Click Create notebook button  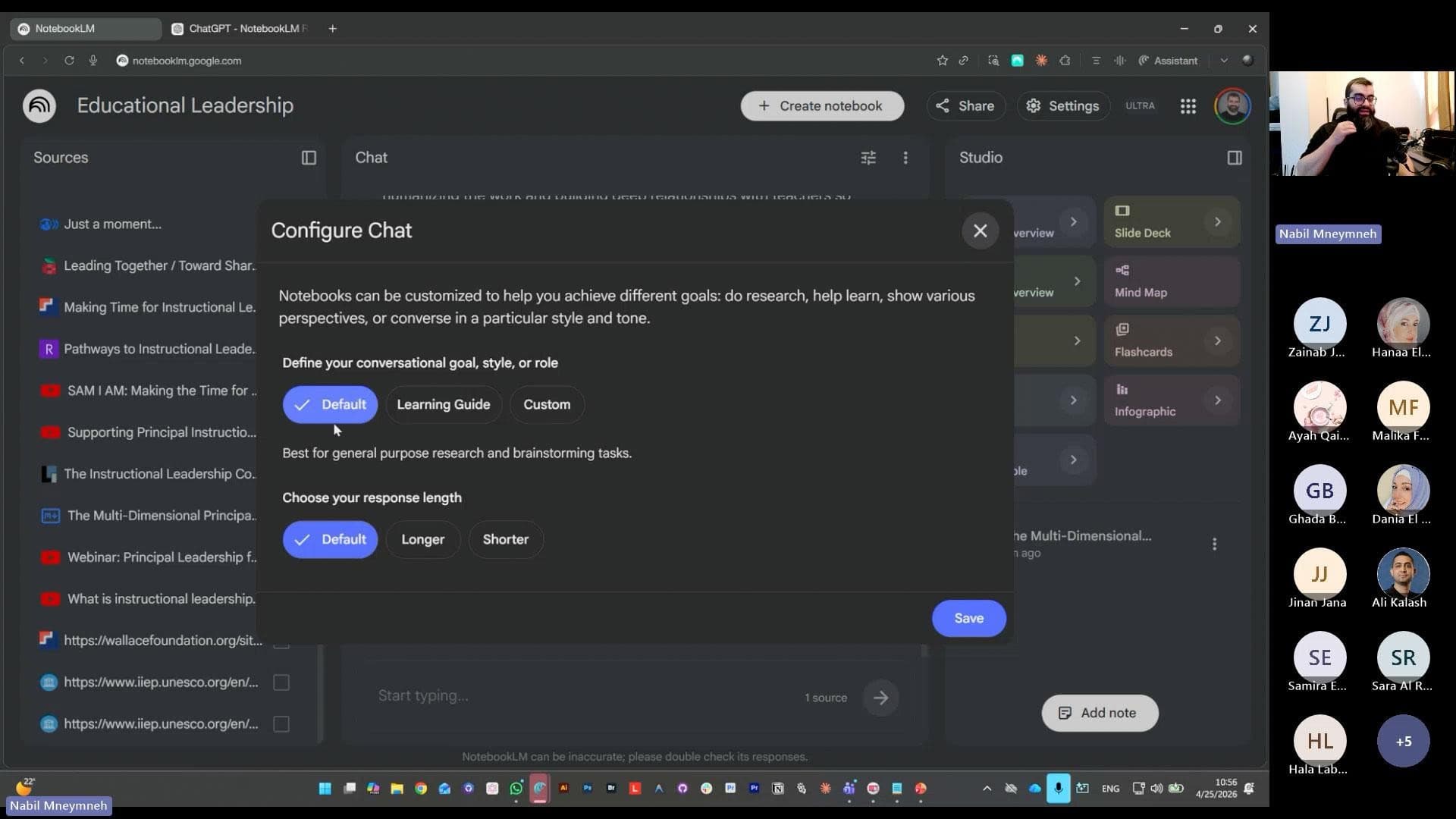(x=822, y=106)
